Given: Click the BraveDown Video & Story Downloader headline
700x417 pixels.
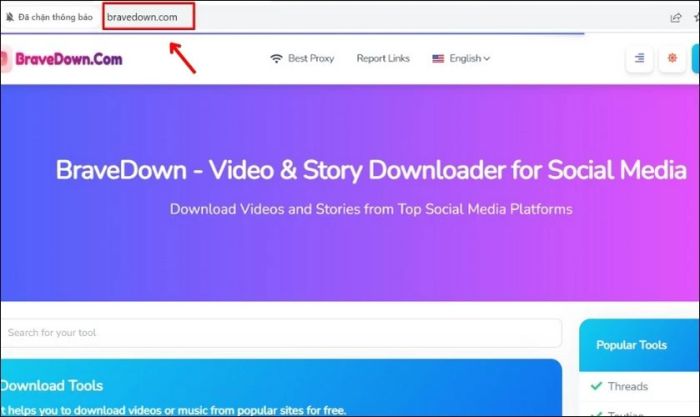Looking at the screenshot, I should click(371, 170).
